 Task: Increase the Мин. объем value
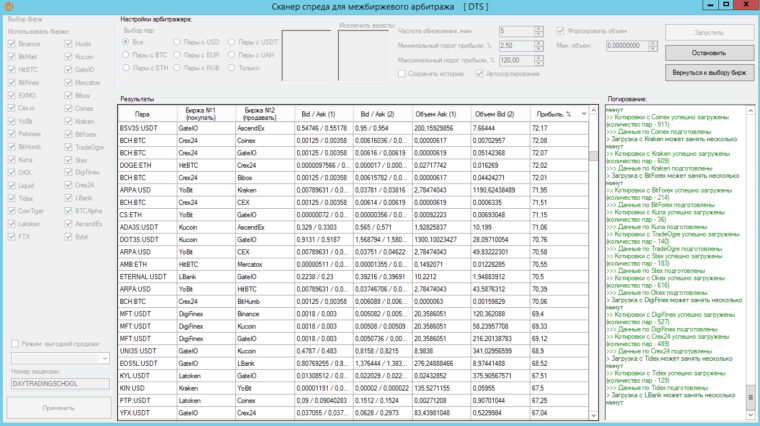pos(653,43)
